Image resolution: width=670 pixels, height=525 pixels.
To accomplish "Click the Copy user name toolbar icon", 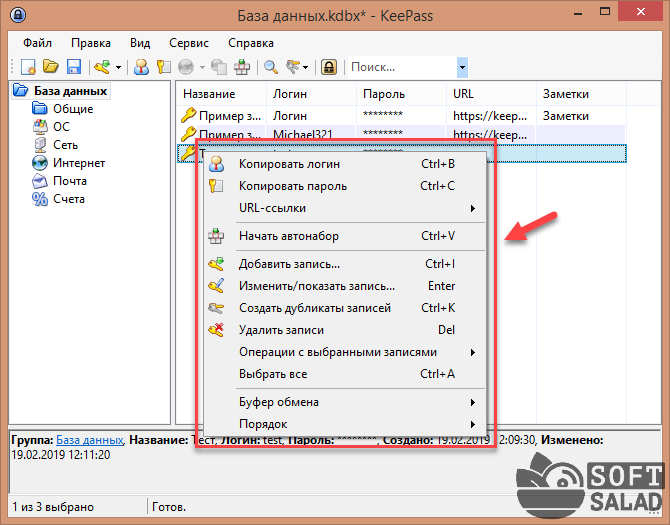I will click(x=141, y=67).
